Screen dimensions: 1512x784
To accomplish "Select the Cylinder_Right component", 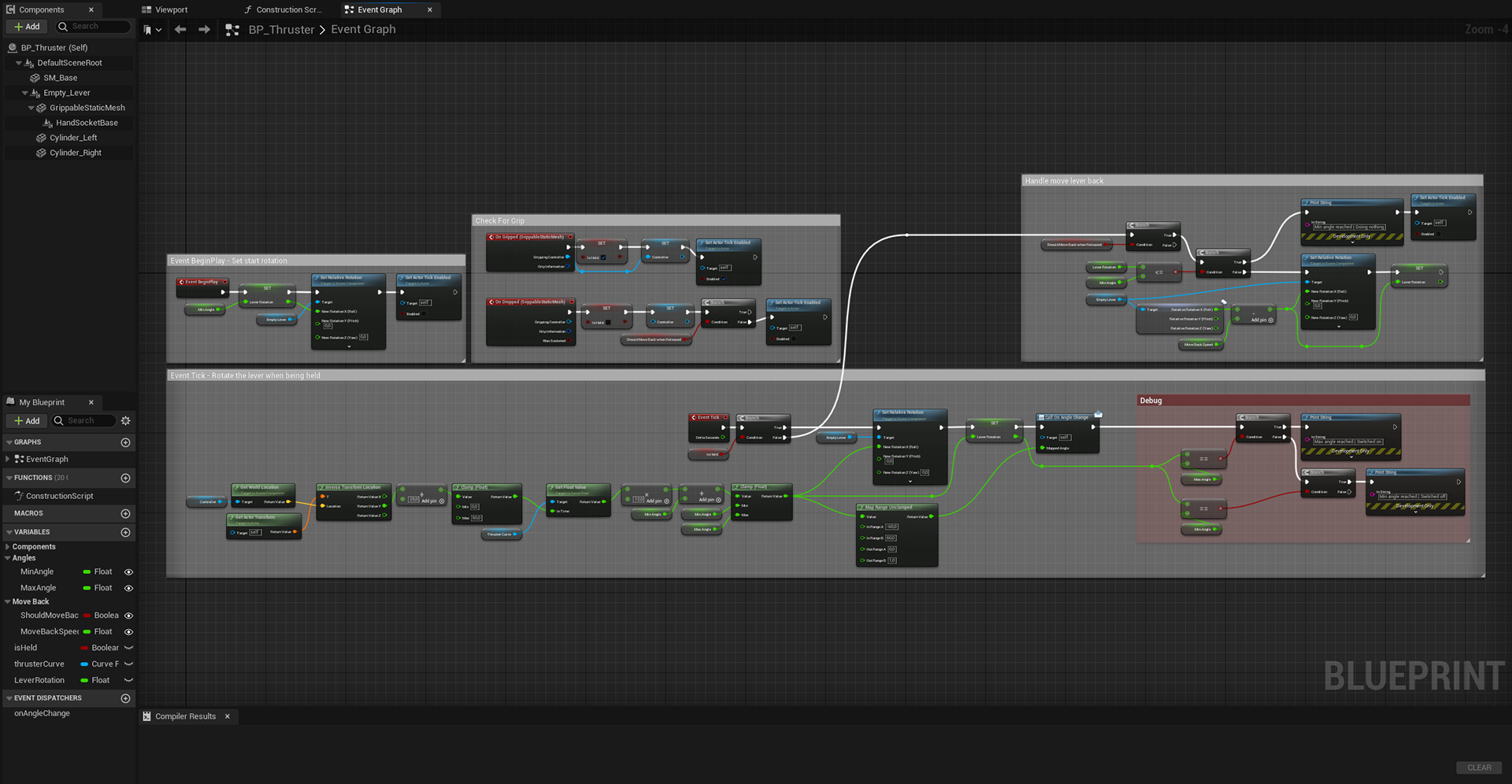I will tap(75, 153).
